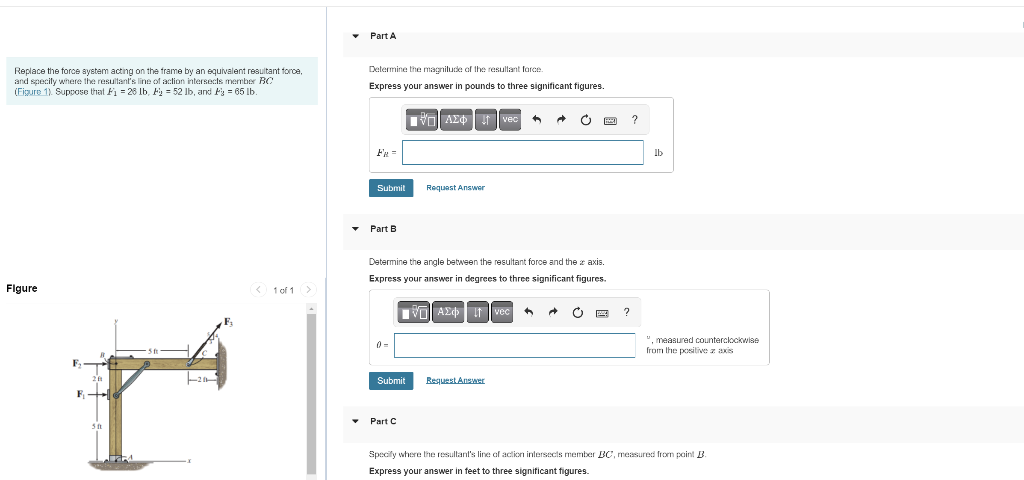Click 'Express your answer in feet' instruction
The image size is (1024, 480).
tap(479, 471)
